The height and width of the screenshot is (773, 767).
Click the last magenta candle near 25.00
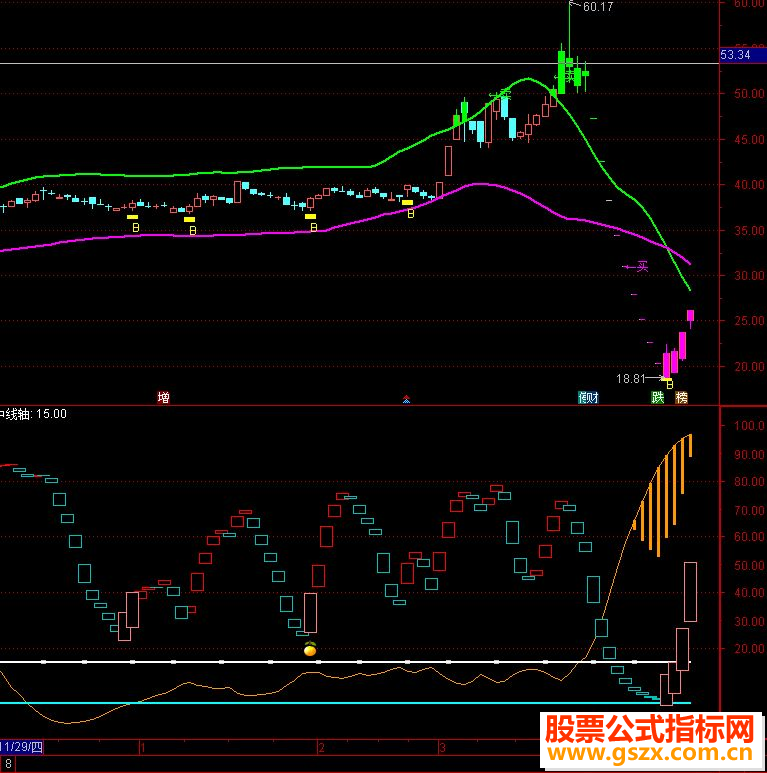[691, 316]
